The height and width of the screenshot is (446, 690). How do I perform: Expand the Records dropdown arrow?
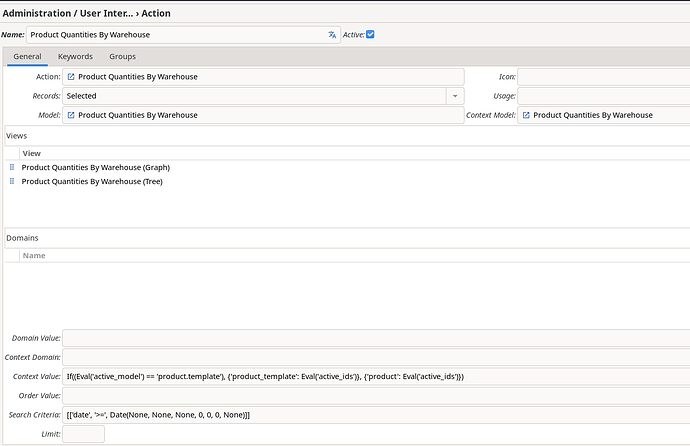pyautogui.click(x=455, y=96)
